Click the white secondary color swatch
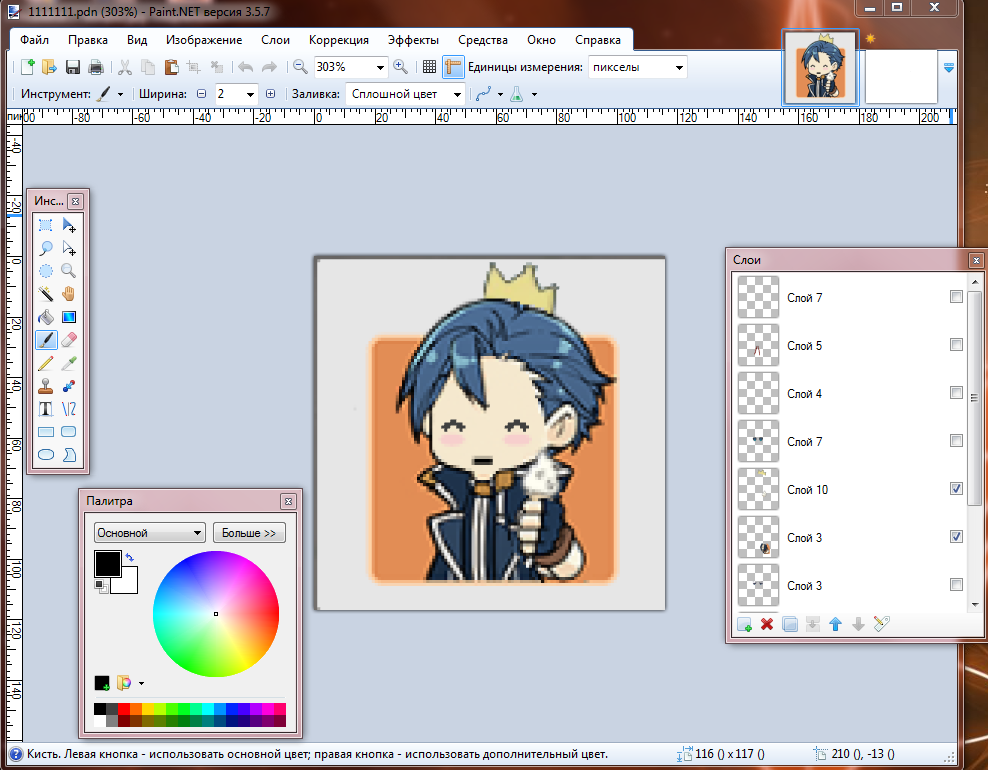988x770 pixels. (x=129, y=583)
